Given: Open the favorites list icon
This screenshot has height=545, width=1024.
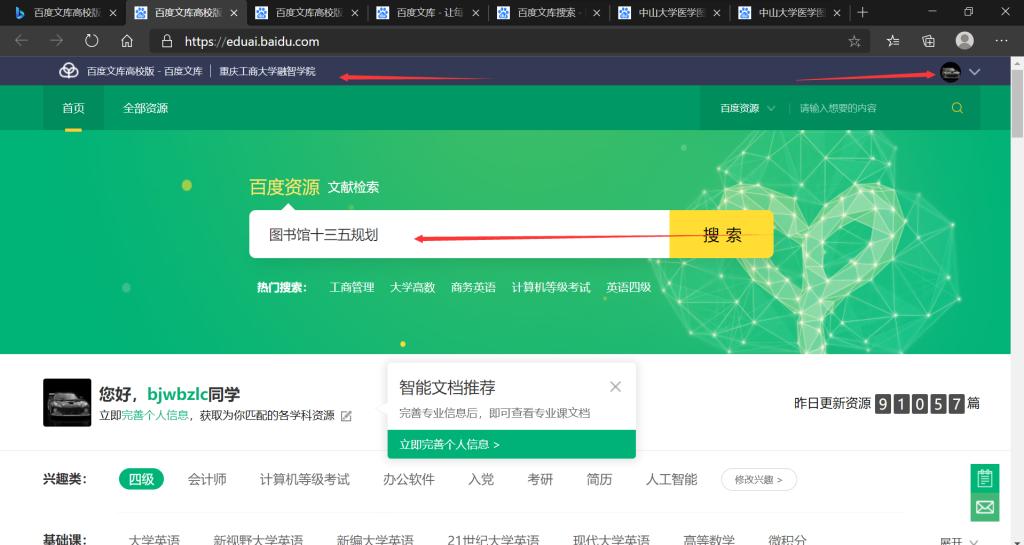Looking at the screenshot, I should [x=893, y=41].
